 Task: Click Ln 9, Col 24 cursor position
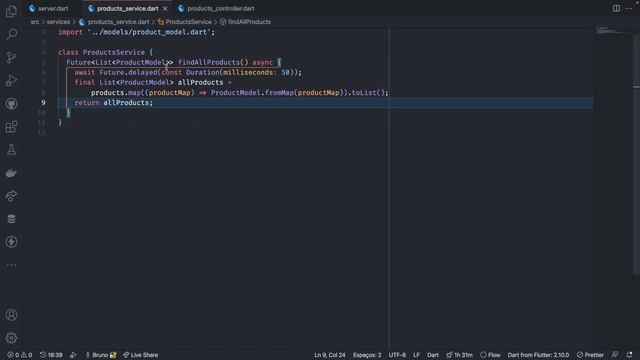click(x=330, y=355)
